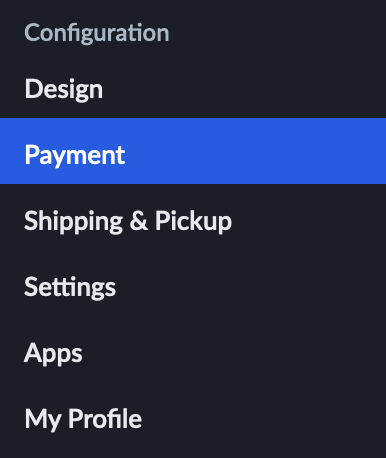Show Shipping & Pickup options
This screenshot has height=458, width=386.
(x=193, y=220)
